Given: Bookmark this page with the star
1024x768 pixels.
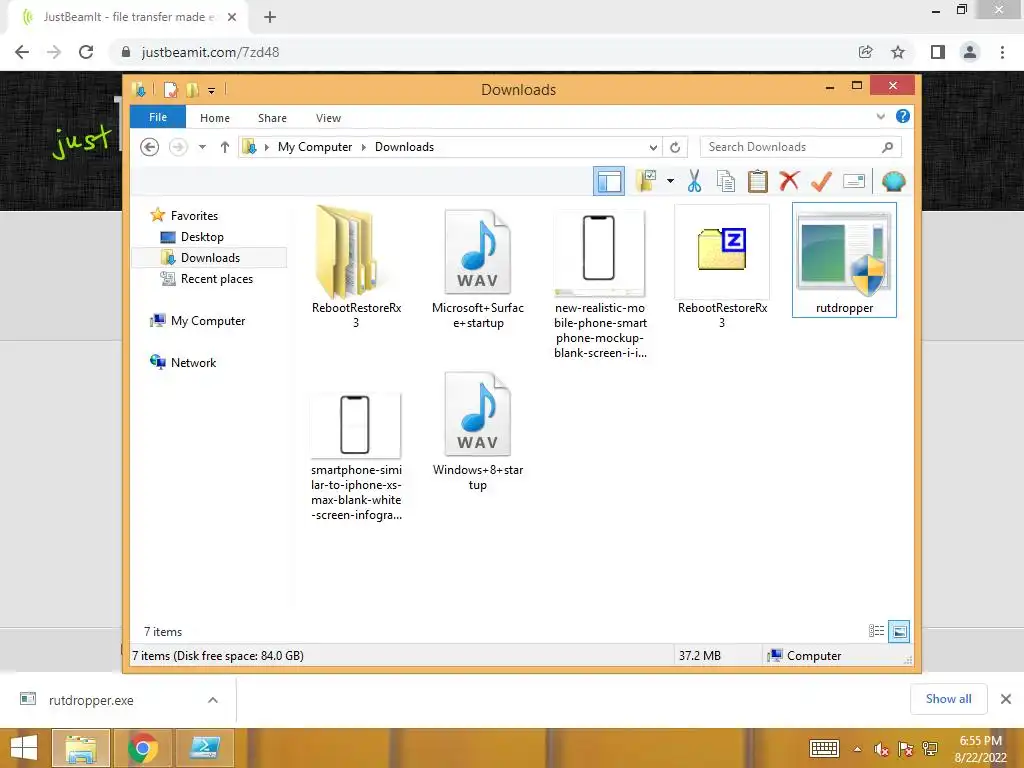Looking at the screenshot, I should (898, 52).
